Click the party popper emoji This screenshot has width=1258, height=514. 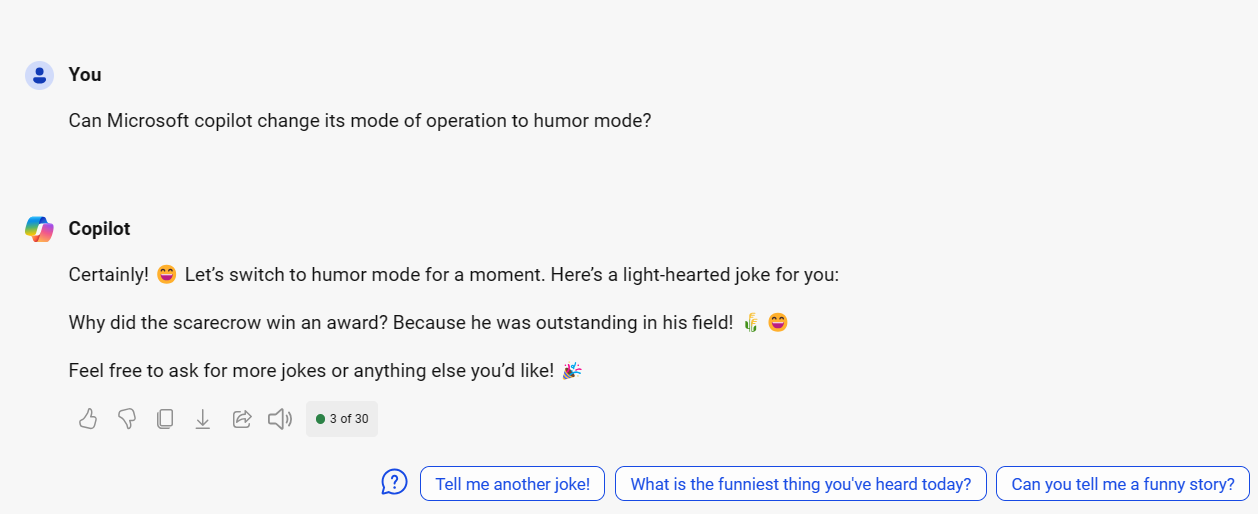pos(572,371)
